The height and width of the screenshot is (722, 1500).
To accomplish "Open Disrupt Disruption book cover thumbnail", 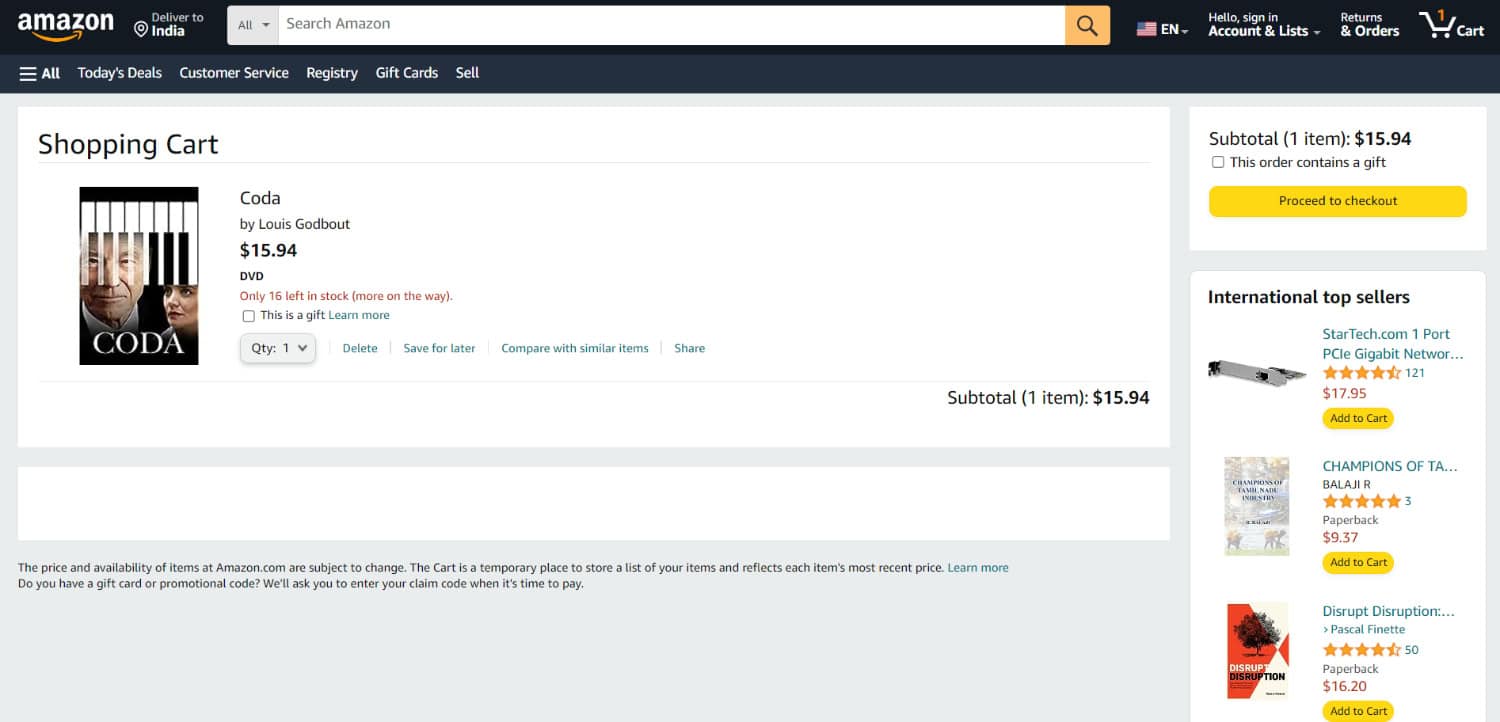I will point(1257,650).
